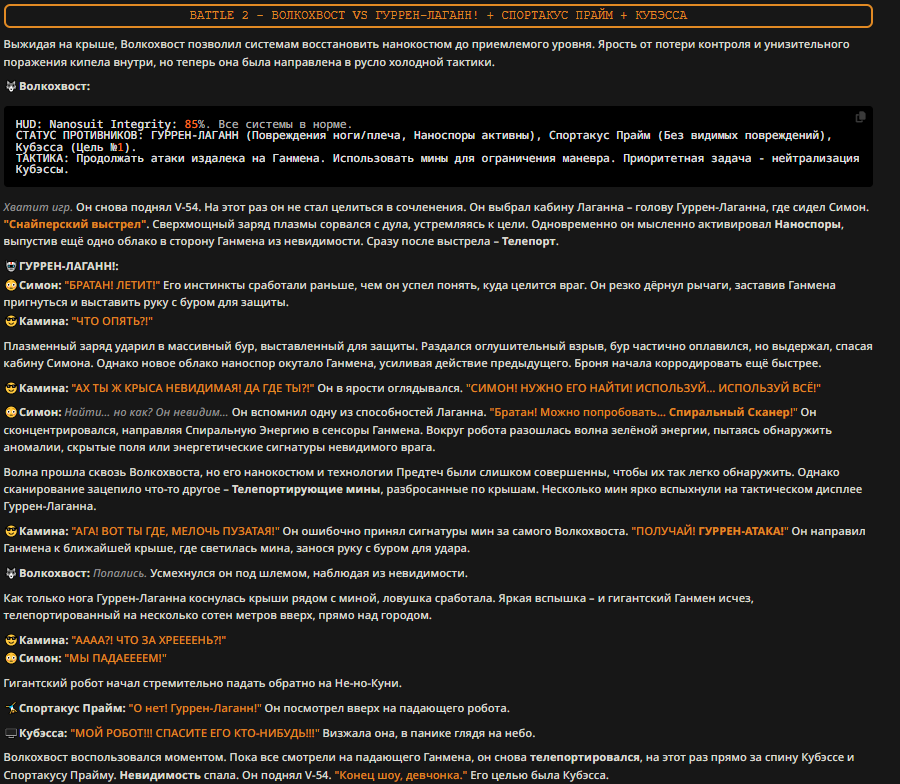The width and height of the screenshot is (900, 784).
Task: Click the "BATTLE 2 – ВОЛКОХВОСТ VS ГУРРЕН-ЛАГАНН!" header
Action: [438, 15]
